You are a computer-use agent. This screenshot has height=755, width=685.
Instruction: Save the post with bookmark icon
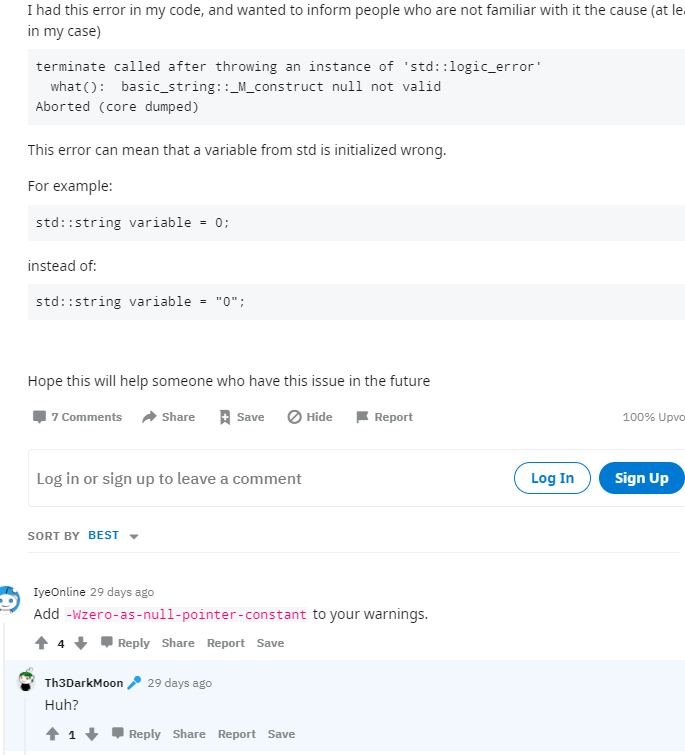[x=225, y=417]
